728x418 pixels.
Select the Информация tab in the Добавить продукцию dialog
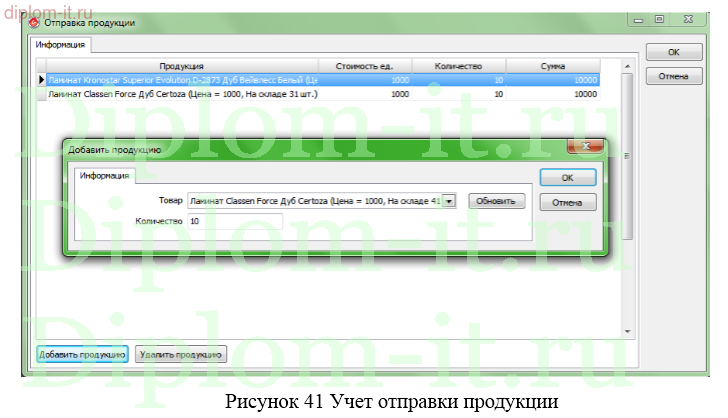click(104, 176)
